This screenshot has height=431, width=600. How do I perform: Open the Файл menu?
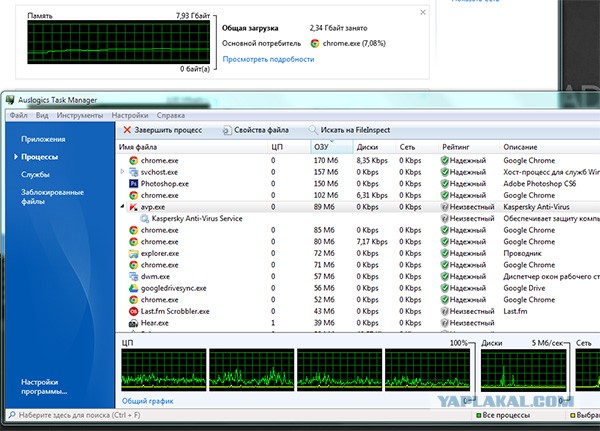tap(18, 115)
